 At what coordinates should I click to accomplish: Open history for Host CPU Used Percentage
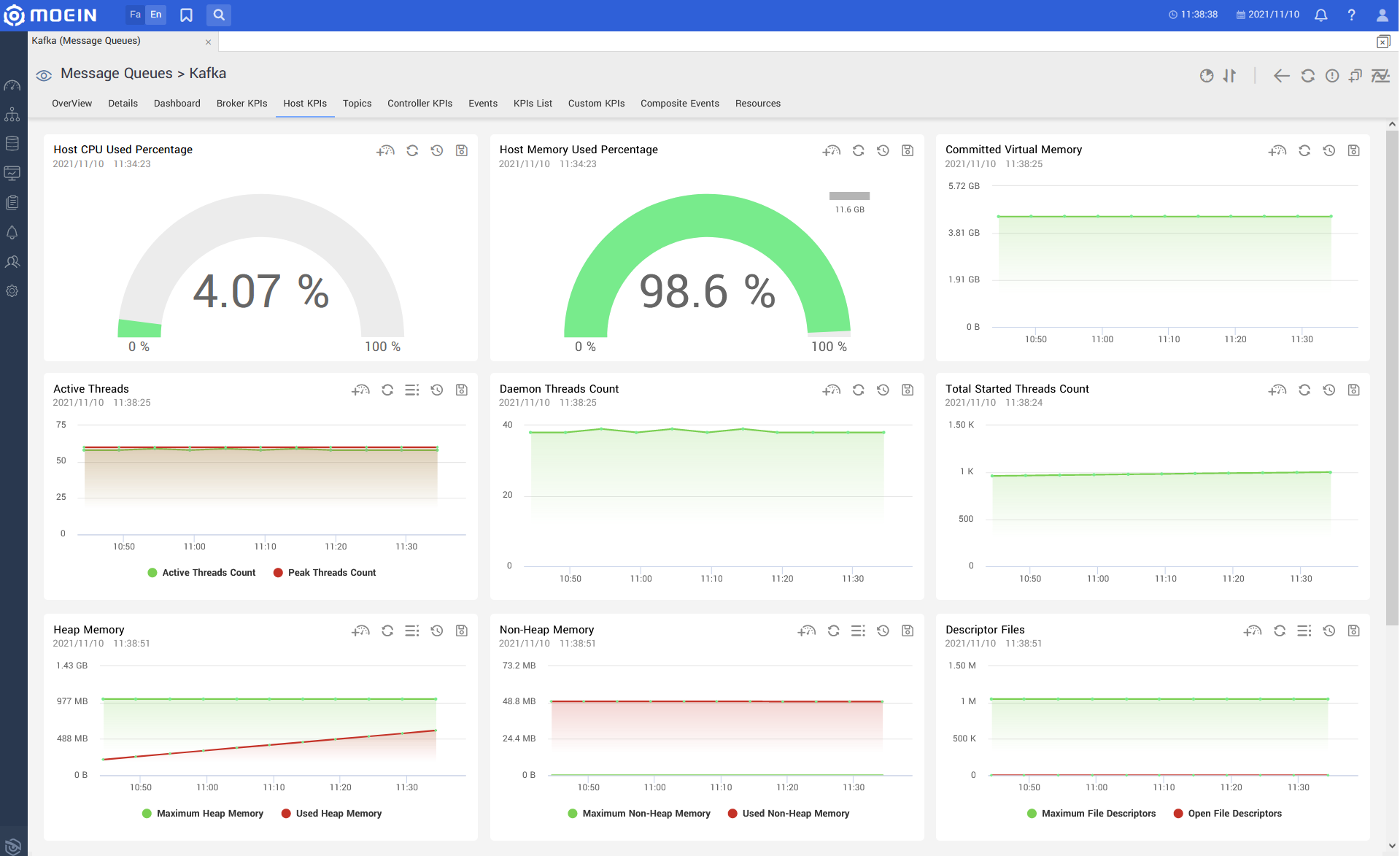pos(437,150)
